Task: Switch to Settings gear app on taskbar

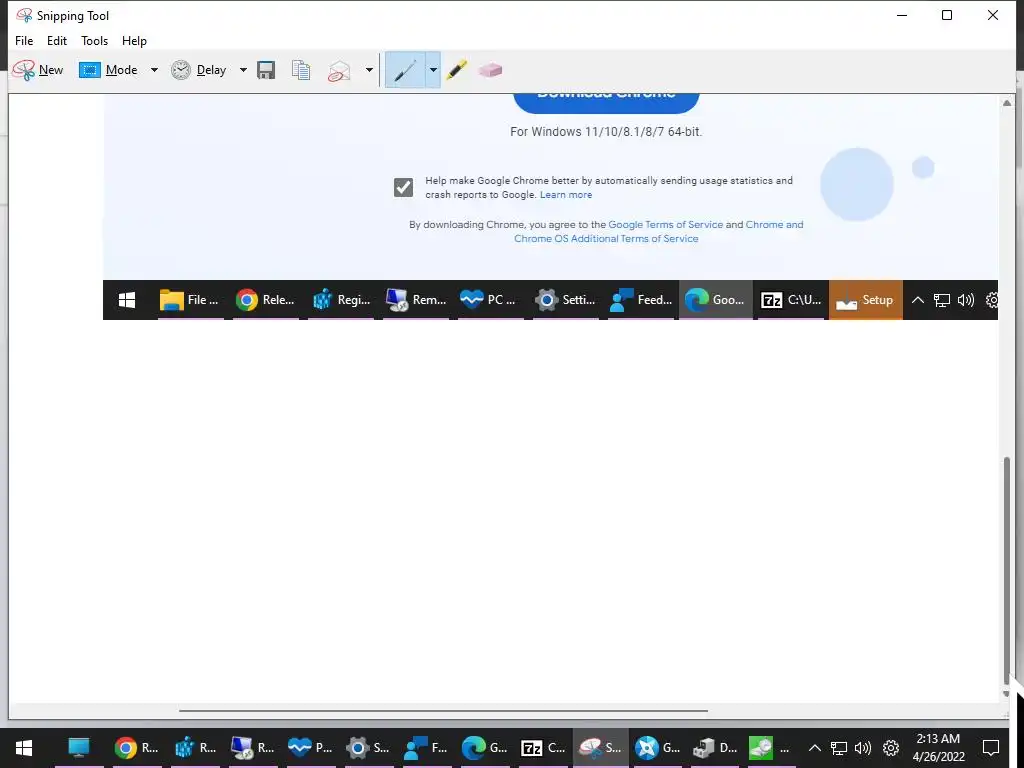Action: [x=368, y=748]
